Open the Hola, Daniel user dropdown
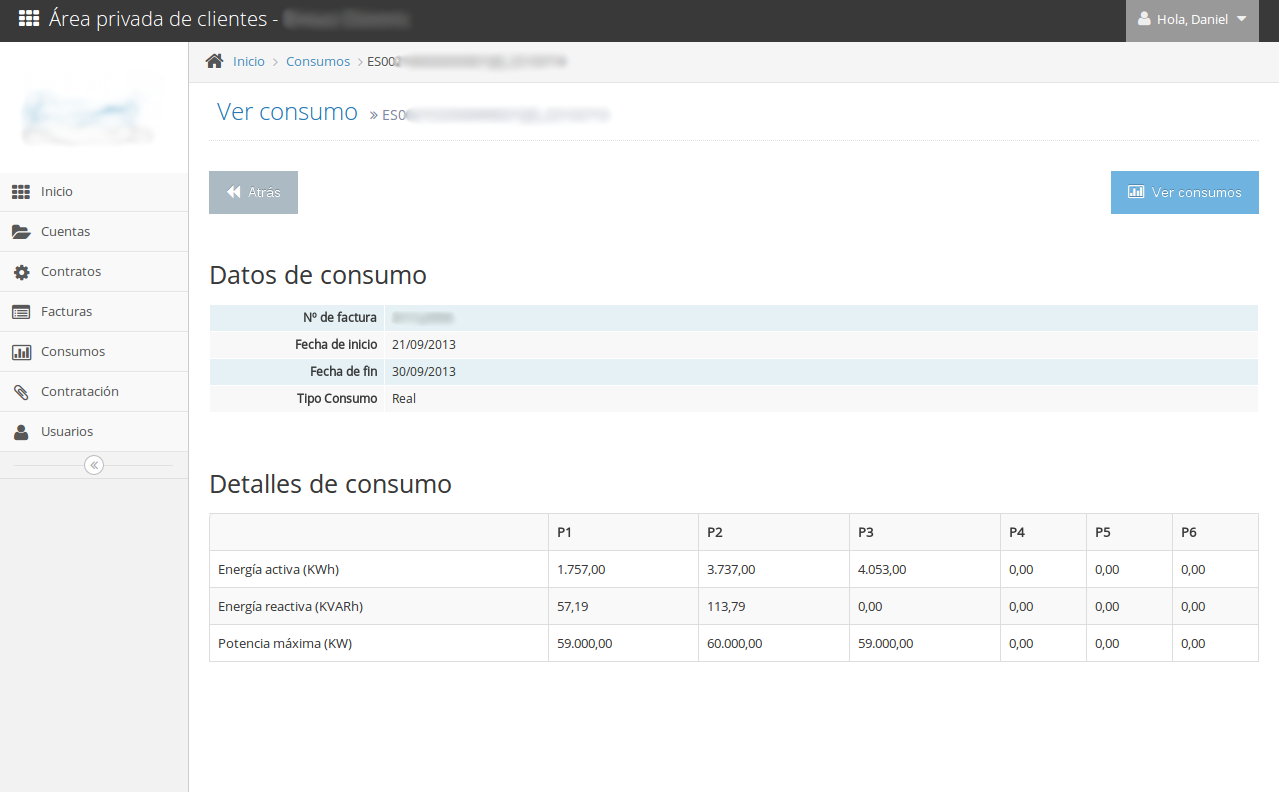 [1192, 18]
